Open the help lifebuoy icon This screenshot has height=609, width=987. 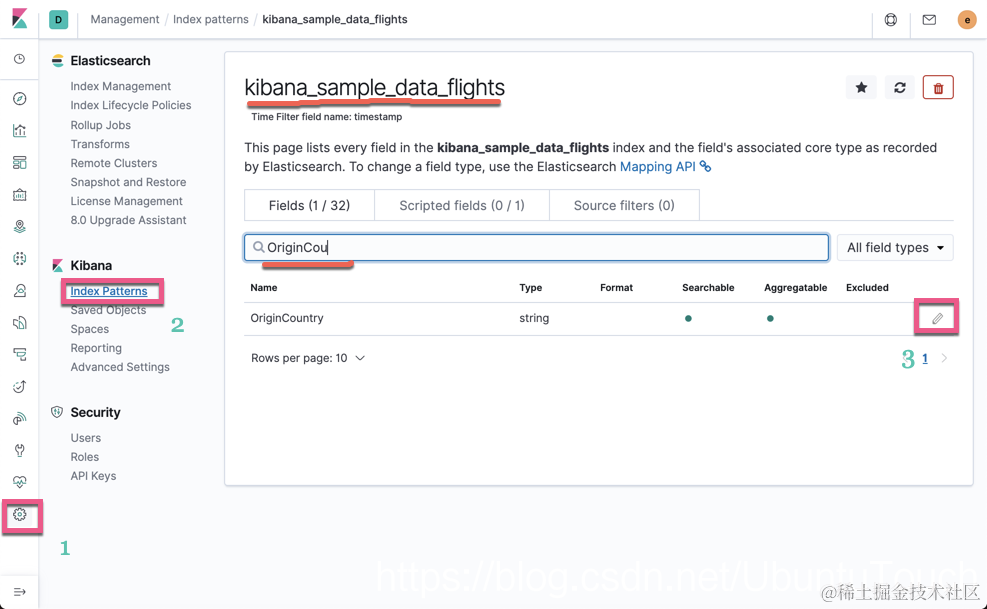(891, 20)
